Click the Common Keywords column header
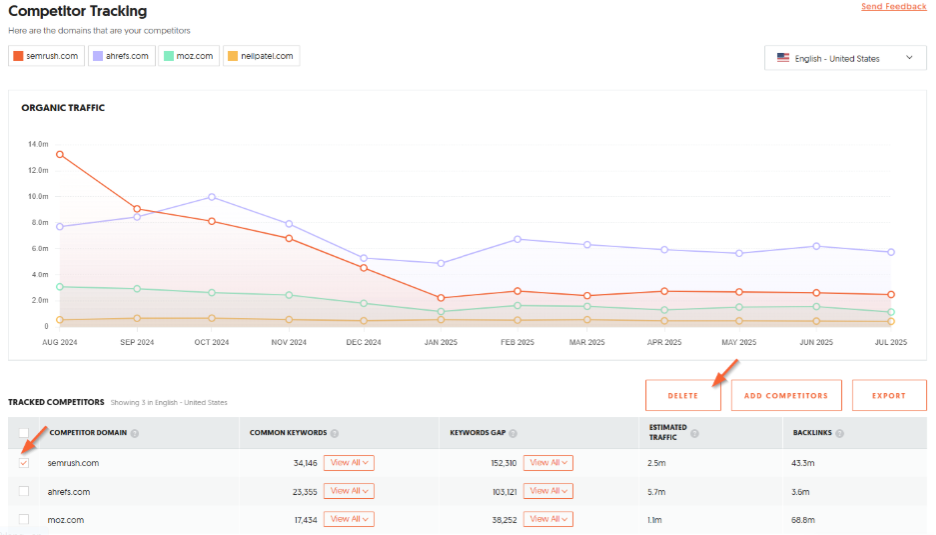This screenshot has height=535, width=936. [x=288, y=433]
